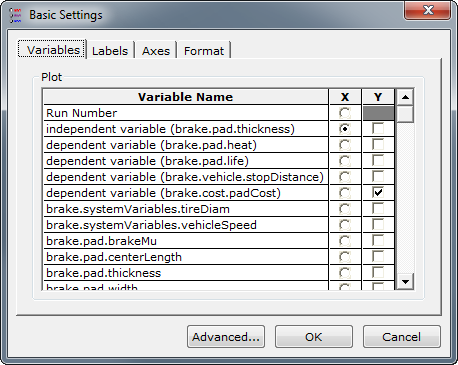Open the Advanced settings

226,337
